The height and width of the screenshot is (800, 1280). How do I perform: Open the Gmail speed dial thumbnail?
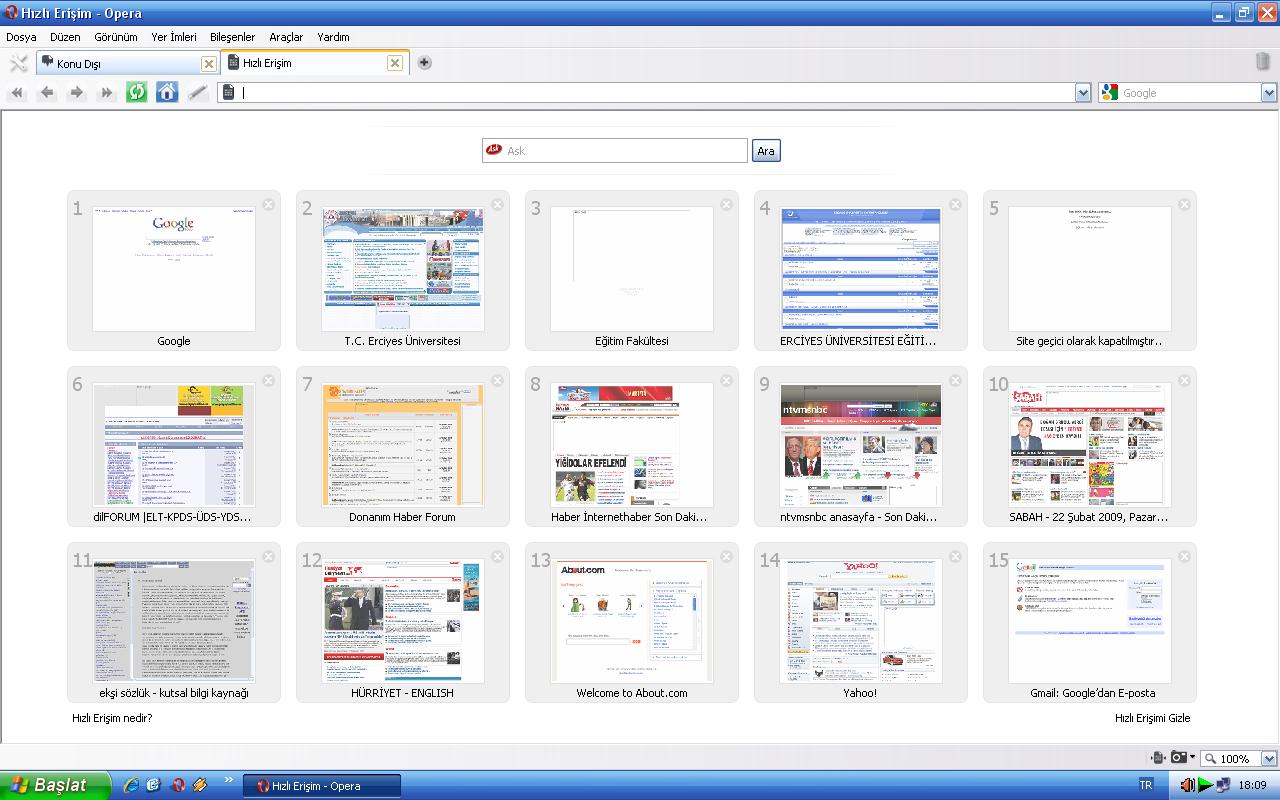[1090, 622]
